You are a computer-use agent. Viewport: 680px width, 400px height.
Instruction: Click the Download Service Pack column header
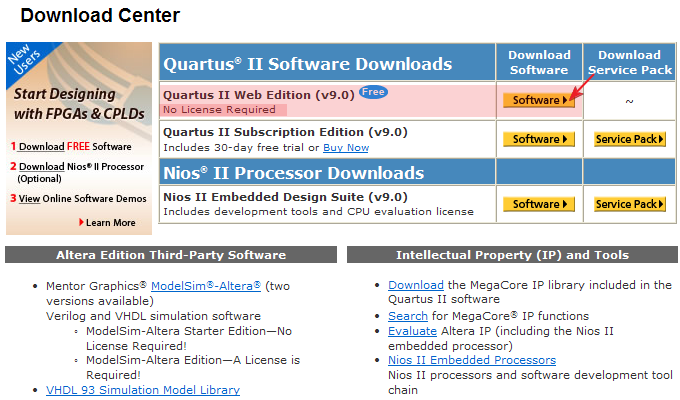point(630,62)
